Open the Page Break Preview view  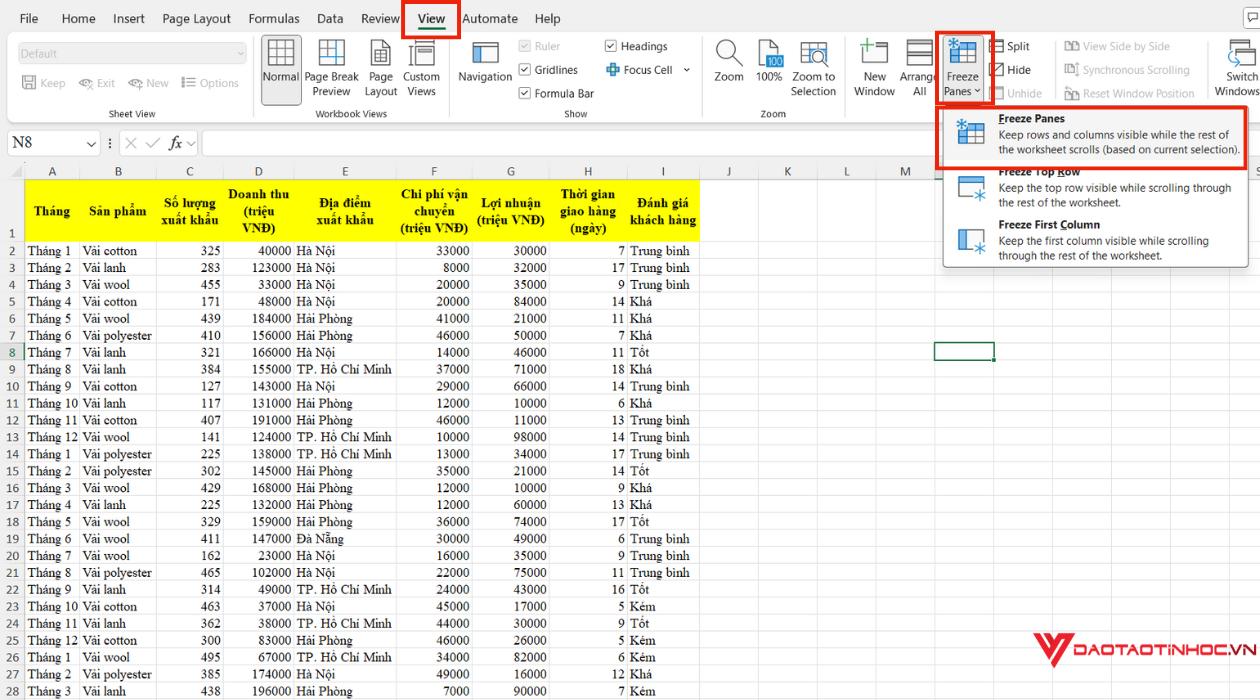coord(331,68)
